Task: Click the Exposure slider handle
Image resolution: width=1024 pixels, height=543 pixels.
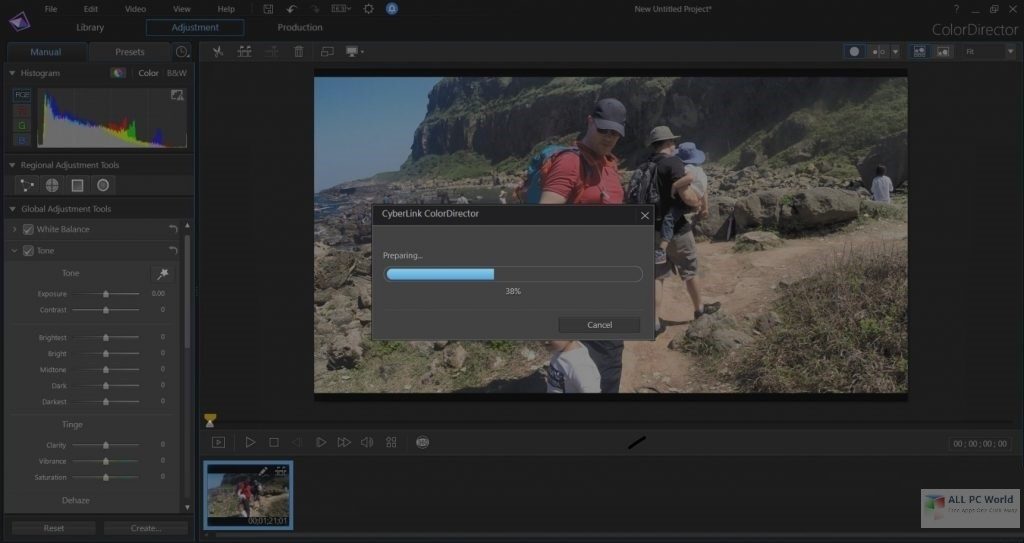Action: tap(106, 294)
